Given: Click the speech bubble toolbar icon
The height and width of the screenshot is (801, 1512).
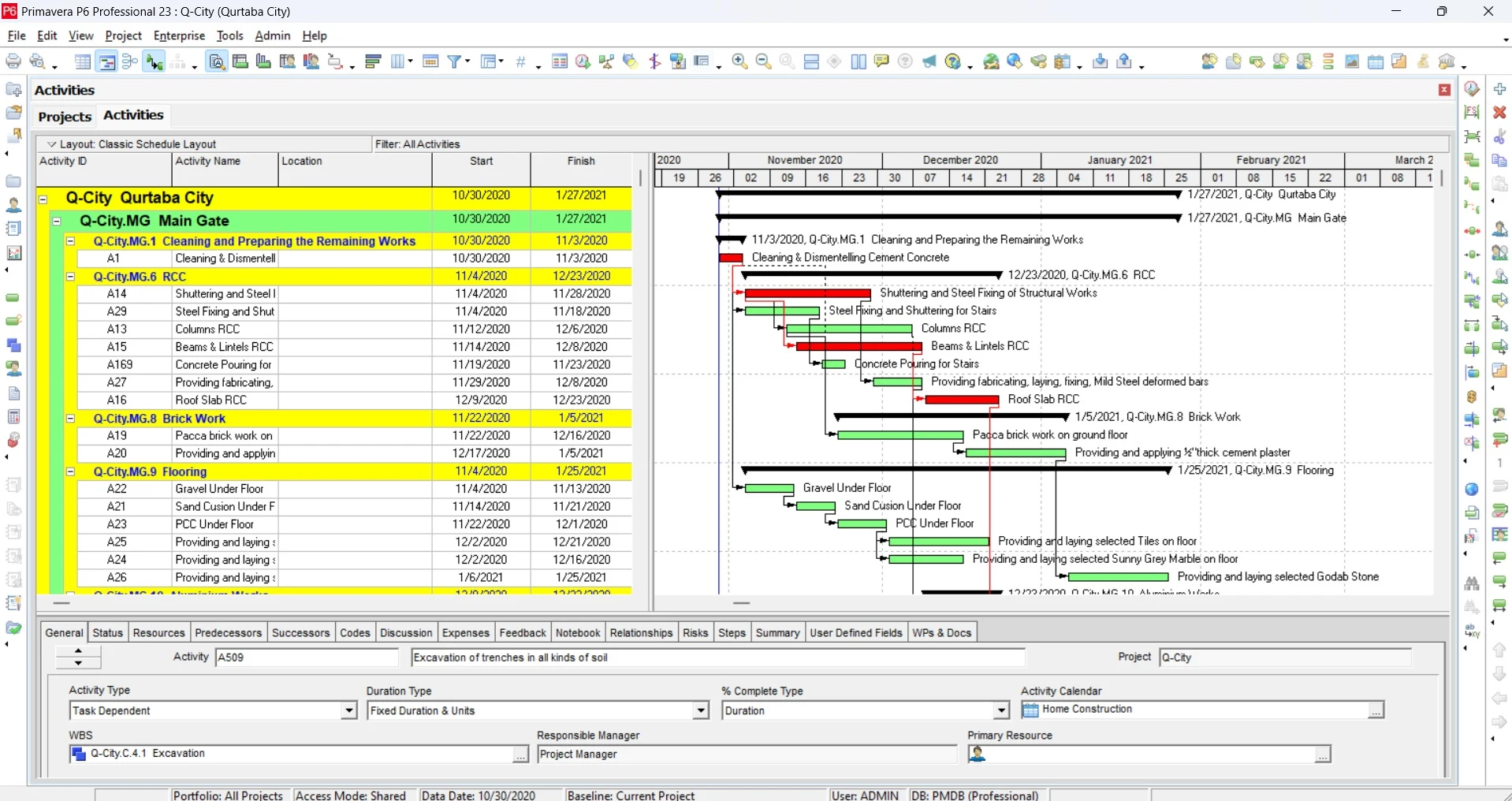Looking at the screenshot, I should pyautogui.click(x=881, y=61).
